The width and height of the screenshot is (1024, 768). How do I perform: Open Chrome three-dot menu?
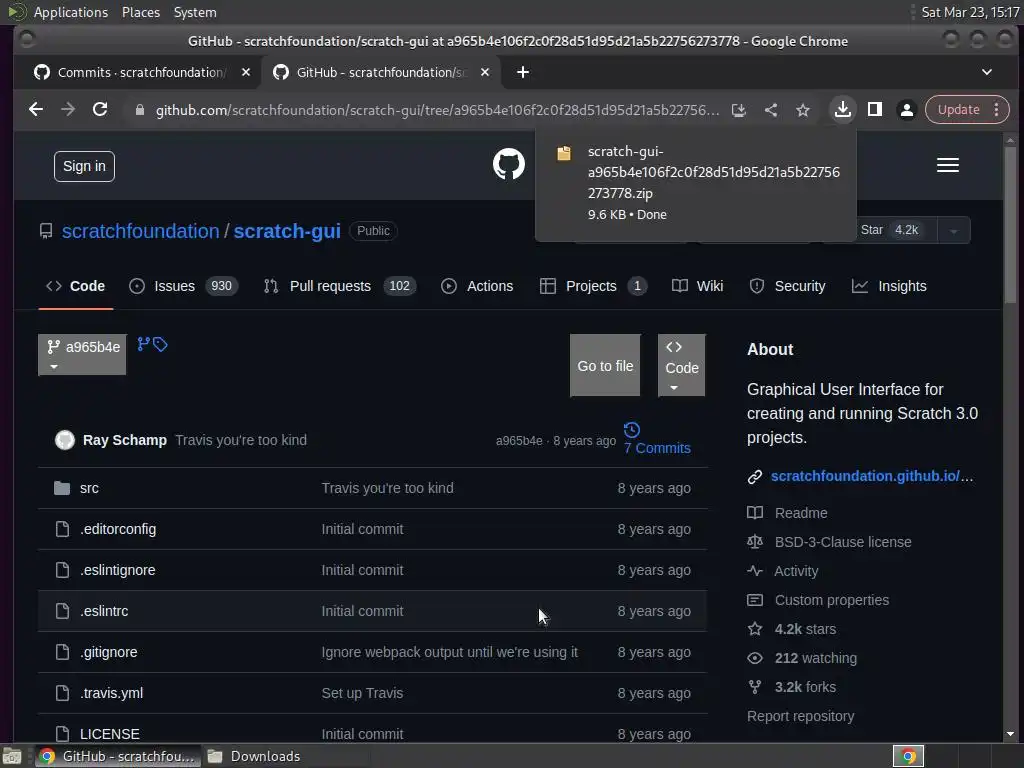click(x=997, y=110)
